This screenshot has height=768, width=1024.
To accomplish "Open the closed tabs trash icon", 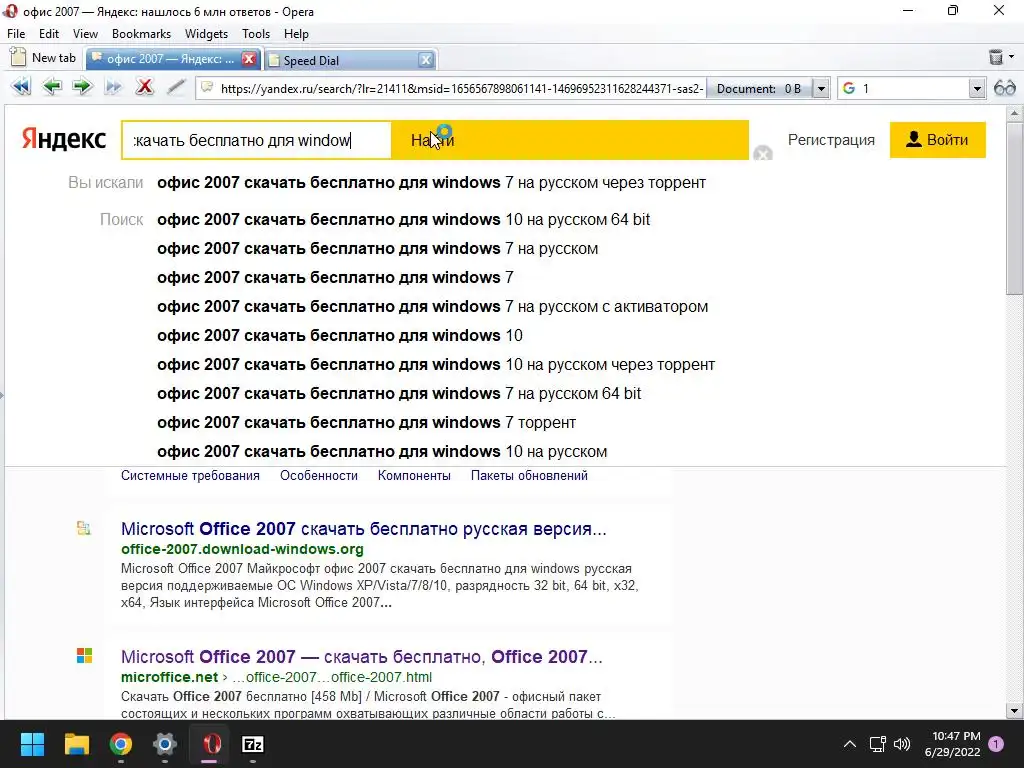I will [x=995, y=57].
